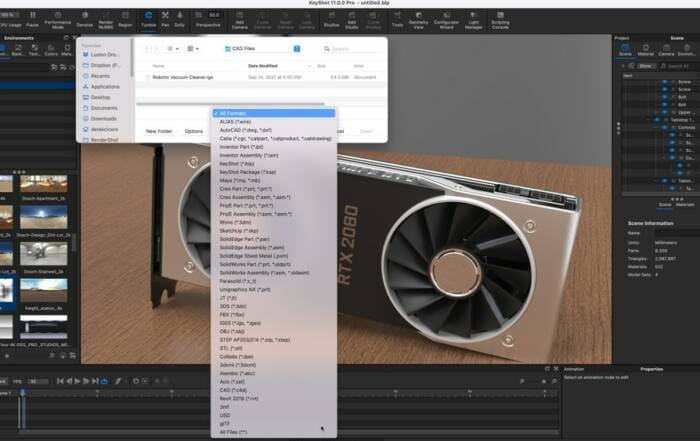Open Applications in the dialog sidebar
Image resolution: width=700 pixels, height=441 pixels.
pos(105,87)
